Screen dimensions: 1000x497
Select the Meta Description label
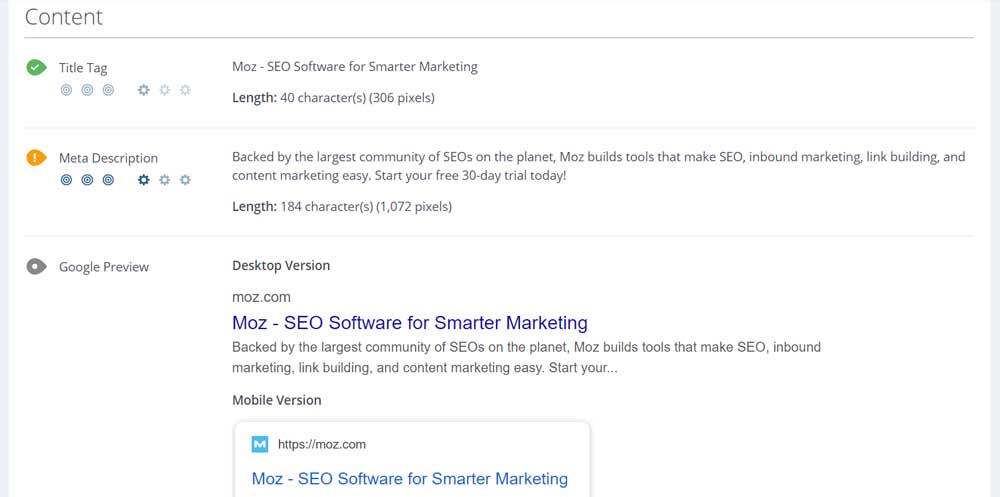(x=108, y=158)
